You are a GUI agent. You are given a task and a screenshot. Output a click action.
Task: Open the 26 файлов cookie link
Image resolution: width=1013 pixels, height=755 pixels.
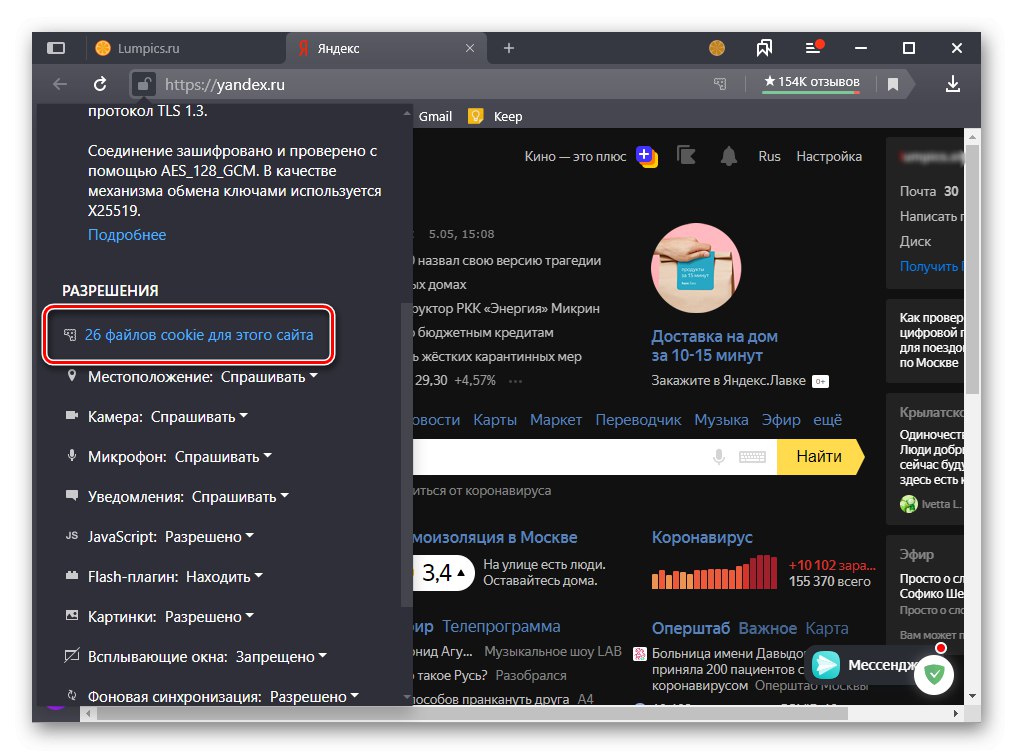coord(190,335)
